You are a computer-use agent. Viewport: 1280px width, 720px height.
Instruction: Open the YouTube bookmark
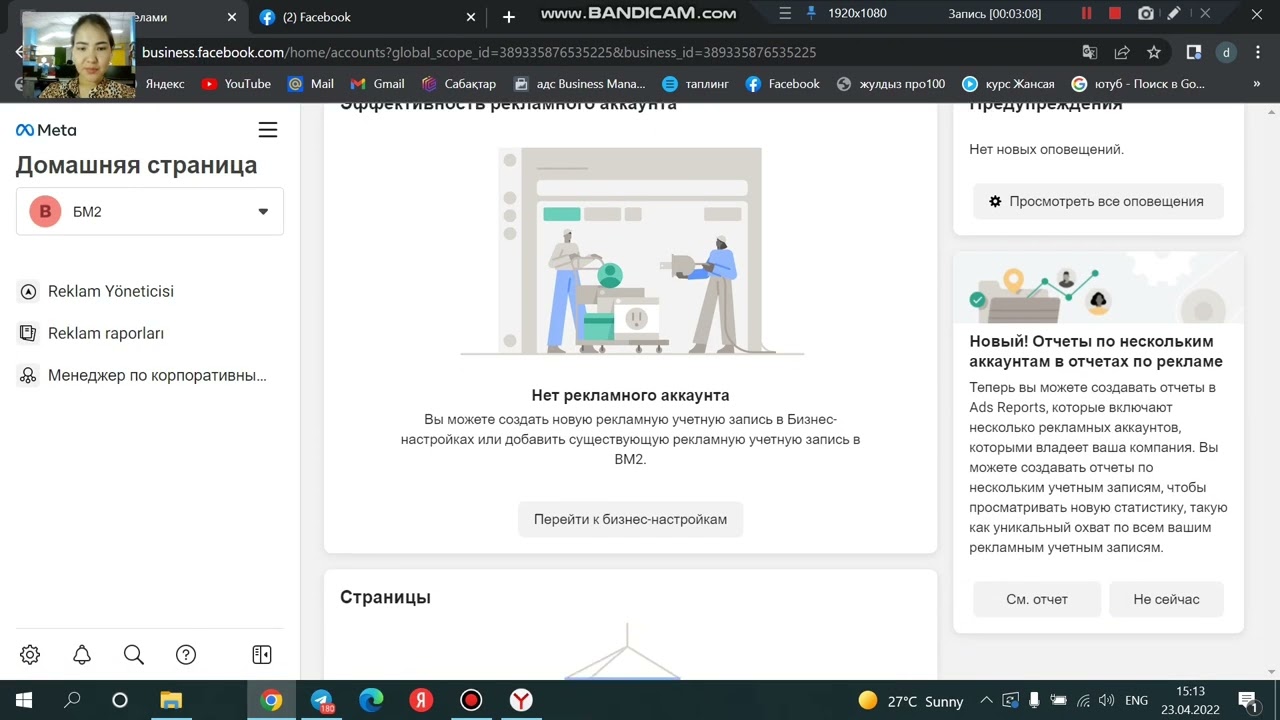pos(236,84)
